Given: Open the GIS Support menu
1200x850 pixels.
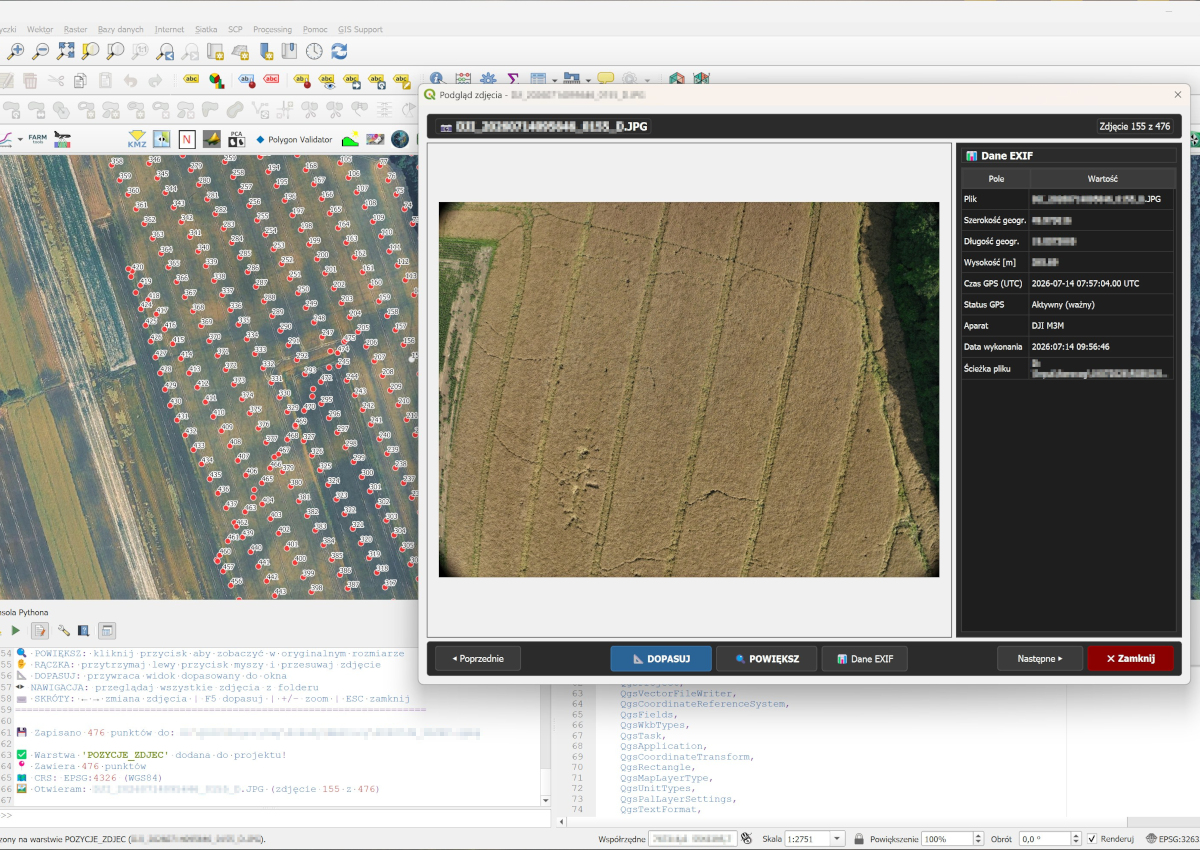Looking at the screenshot, I should point(360,29).
